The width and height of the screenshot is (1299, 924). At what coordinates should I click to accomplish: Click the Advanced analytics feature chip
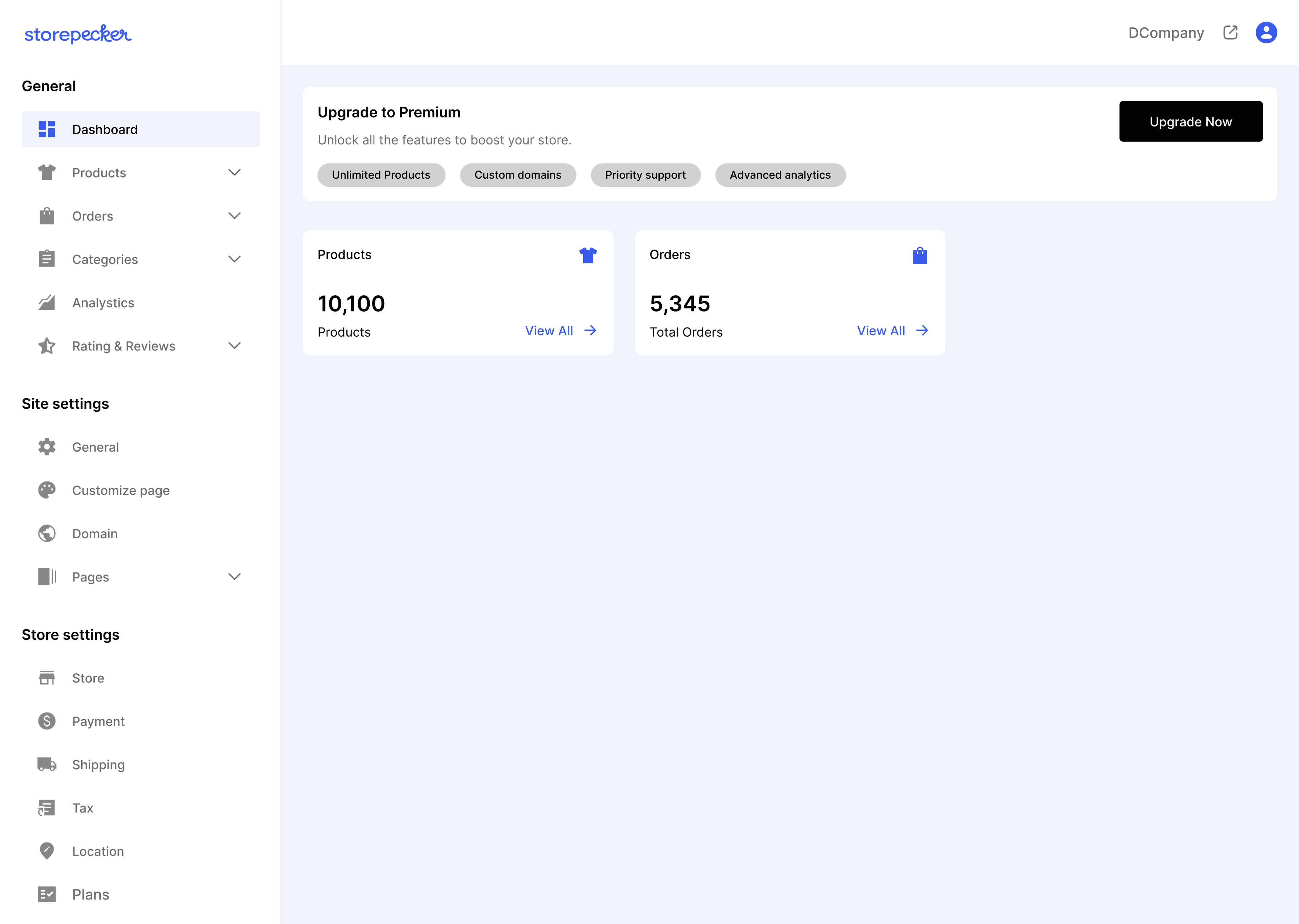(x=780, y=175)
